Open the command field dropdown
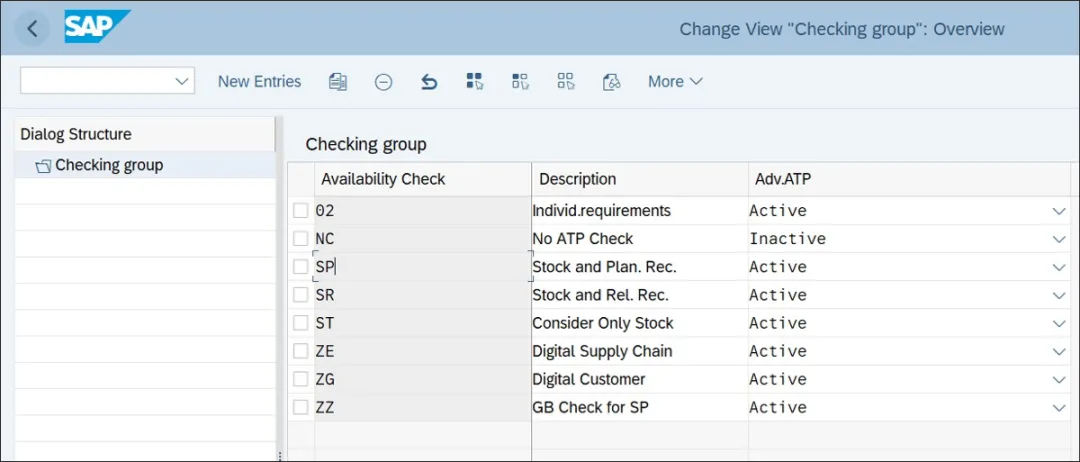The width and height of the screenshot is (1080, 462). (182, 81)
